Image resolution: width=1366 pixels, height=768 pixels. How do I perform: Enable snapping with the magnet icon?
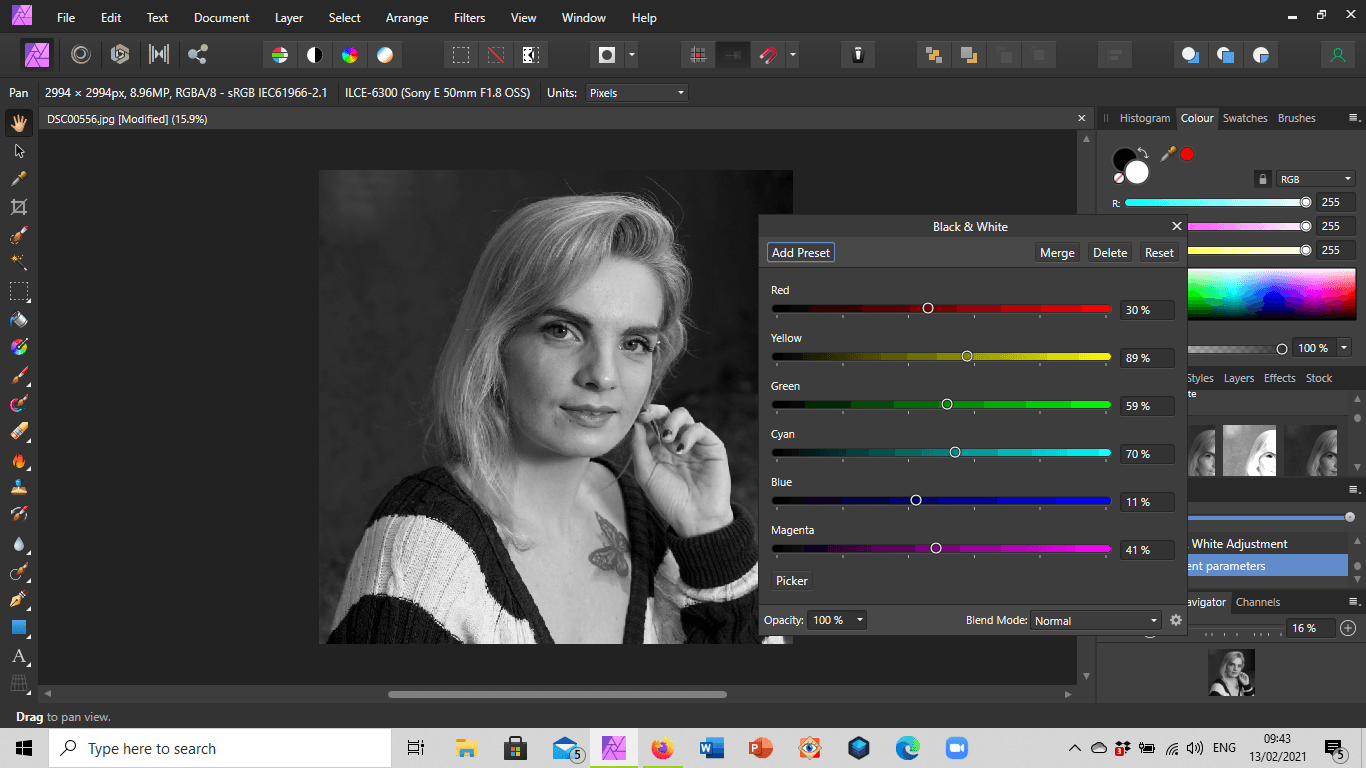[769, 54]
